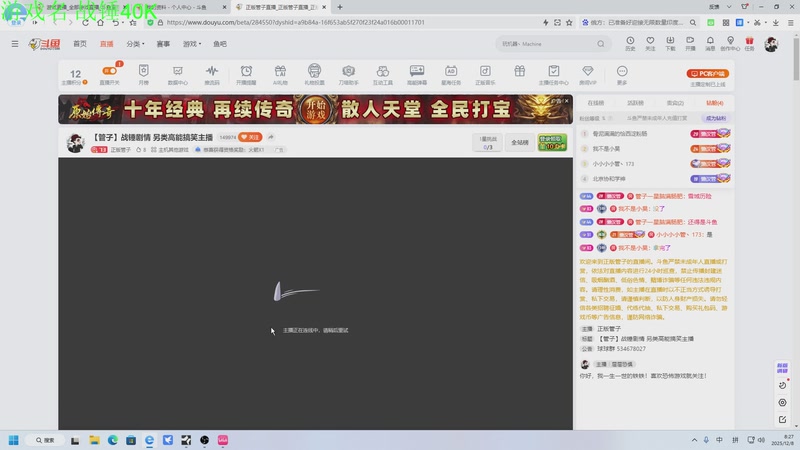This screenshot has height=450, width=800.
Task: Open the 礼物投票 gift voting icon
Action: click(314, 74)
